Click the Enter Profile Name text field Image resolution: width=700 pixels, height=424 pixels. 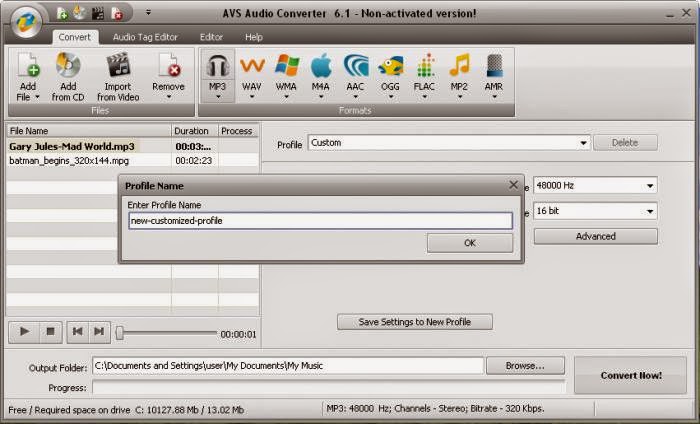pos(321,221)
